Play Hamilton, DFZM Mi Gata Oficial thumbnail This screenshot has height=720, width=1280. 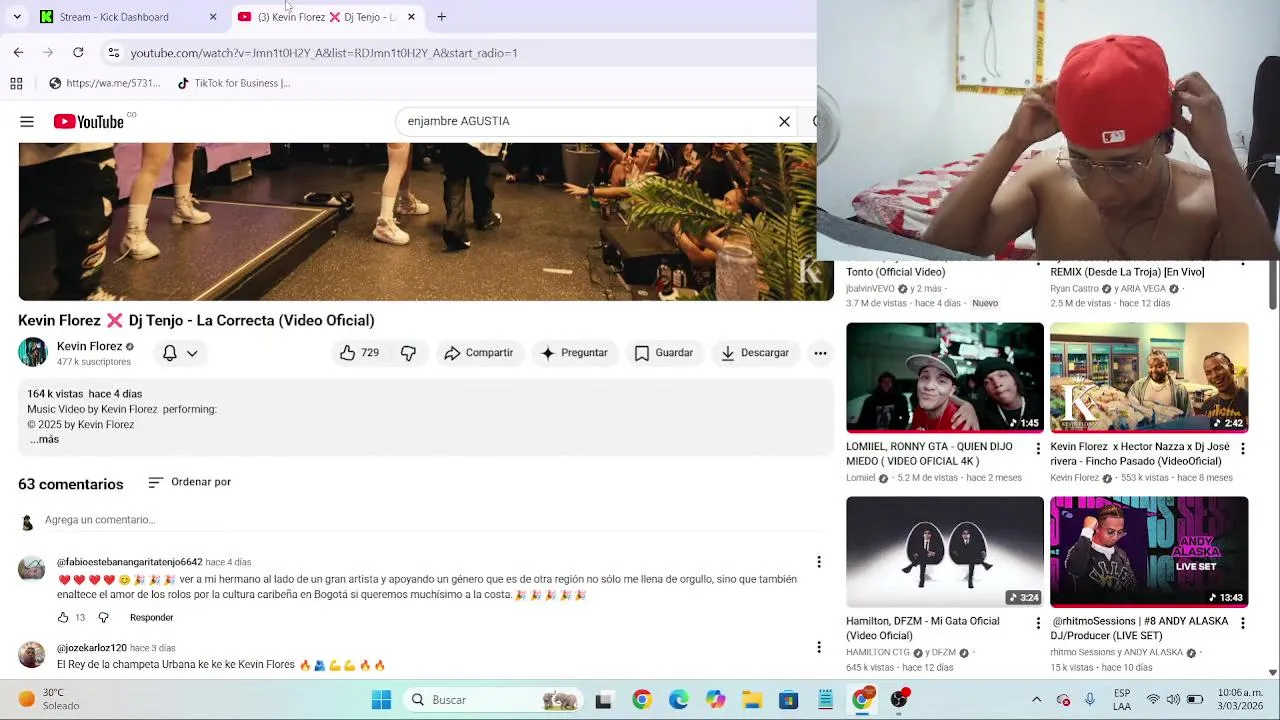coord(945,551)
